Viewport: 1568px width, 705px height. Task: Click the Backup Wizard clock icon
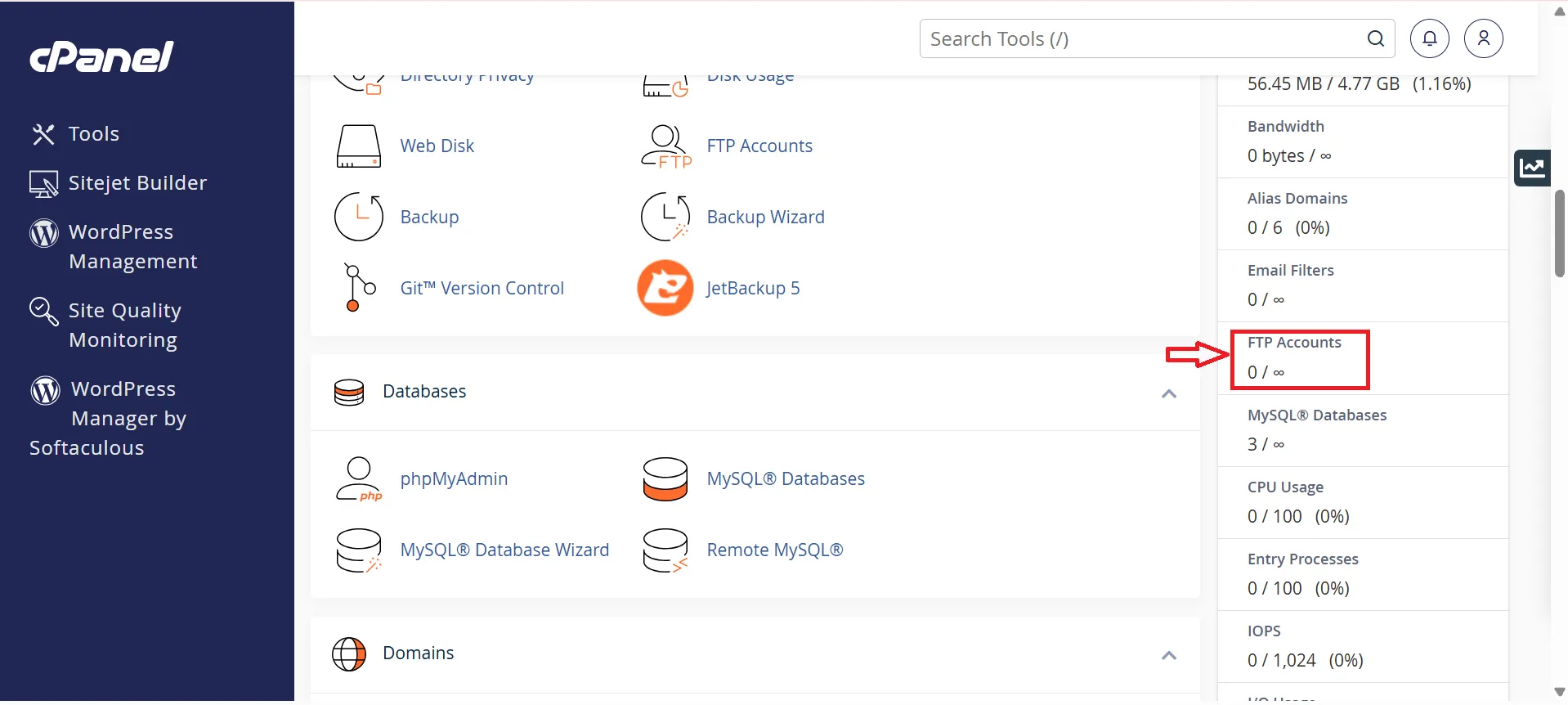coord(665,218)
